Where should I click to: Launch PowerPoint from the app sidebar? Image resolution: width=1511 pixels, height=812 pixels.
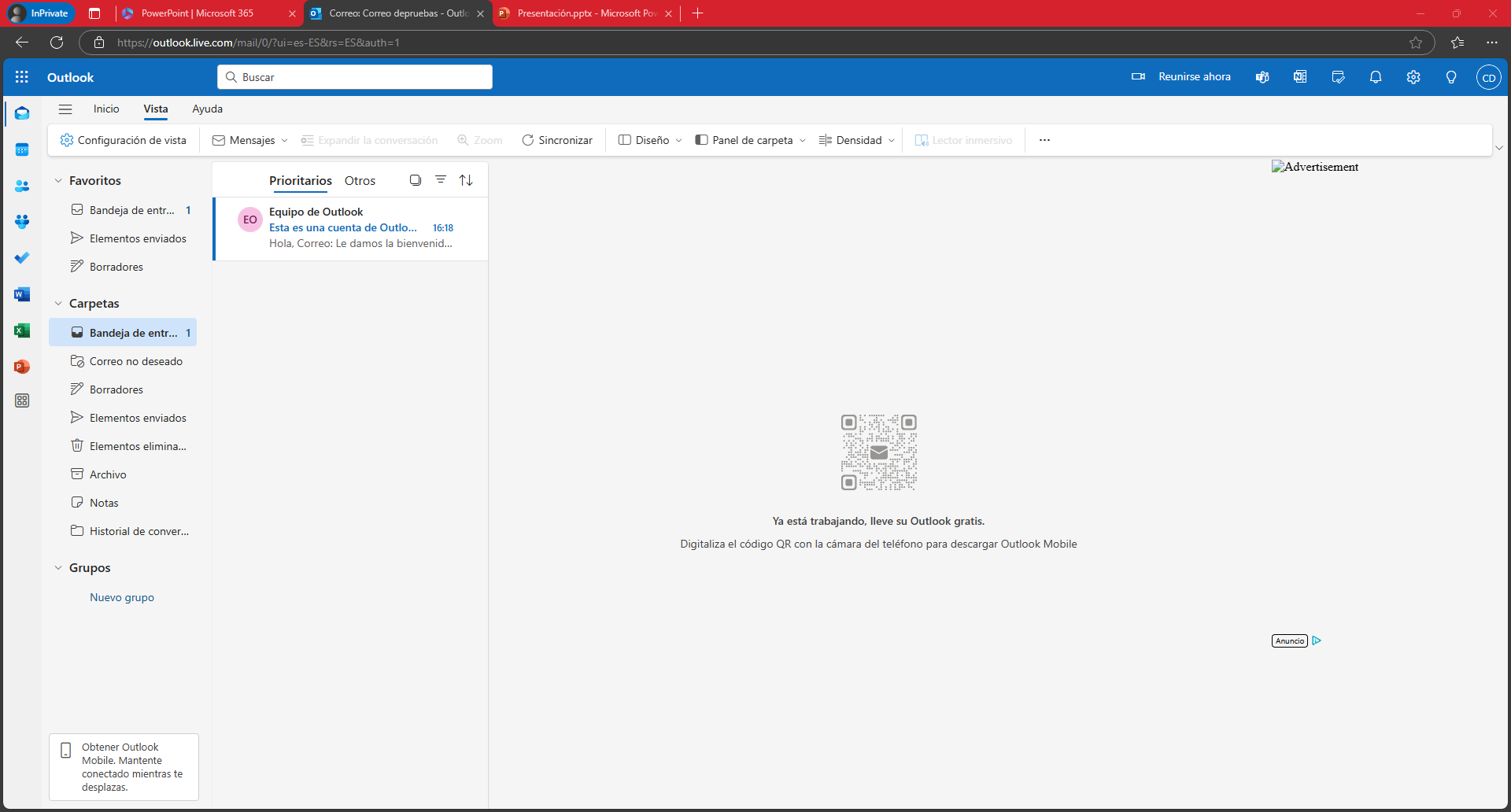click(22, 367)
